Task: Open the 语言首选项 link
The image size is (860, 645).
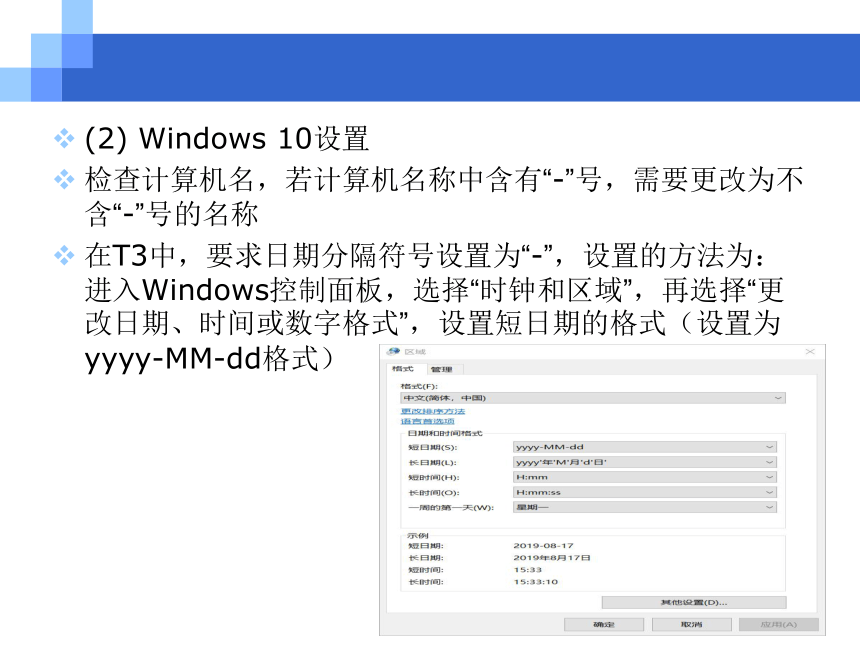Action: (x=427, y=421)
